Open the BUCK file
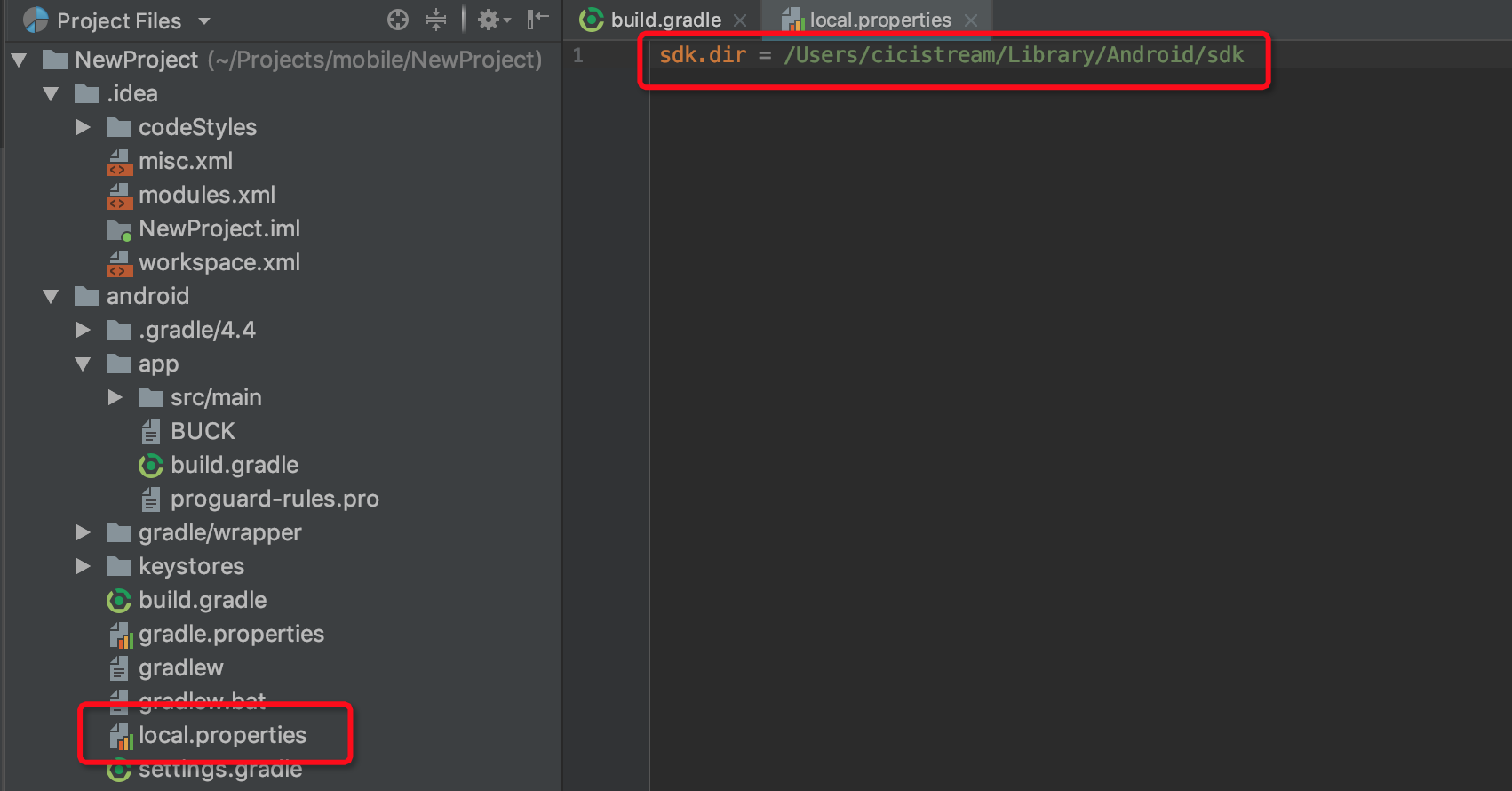Viewport: 1512px width, 791px height. (203, 431)
